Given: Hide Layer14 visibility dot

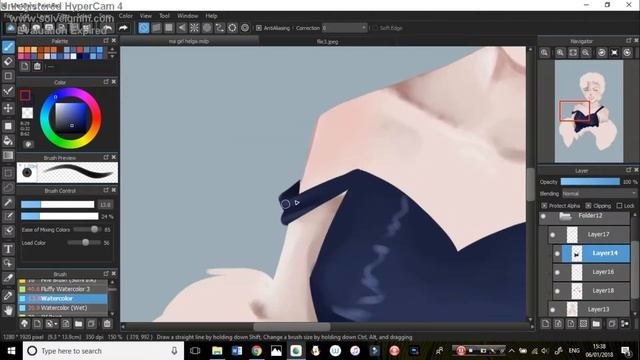Looking at the screenshot, I should click(558, 253).
